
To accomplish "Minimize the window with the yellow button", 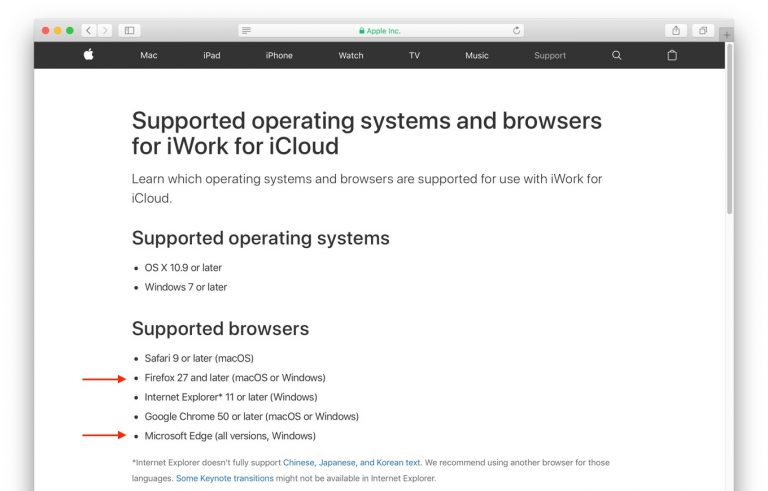I will click(58, 30).
